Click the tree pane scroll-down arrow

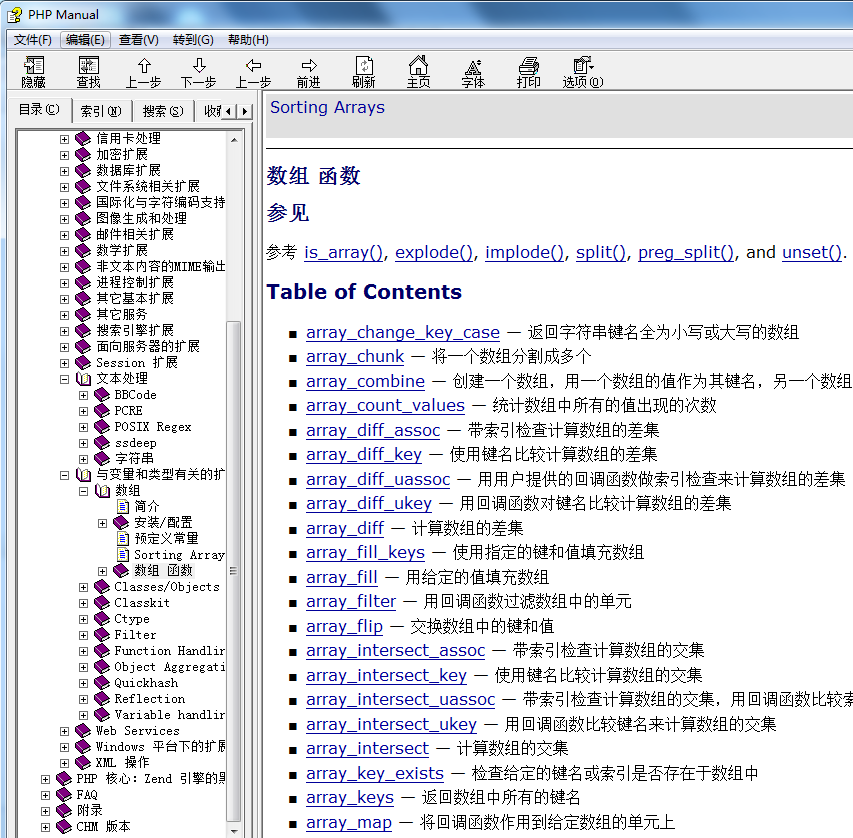[233, 831]
